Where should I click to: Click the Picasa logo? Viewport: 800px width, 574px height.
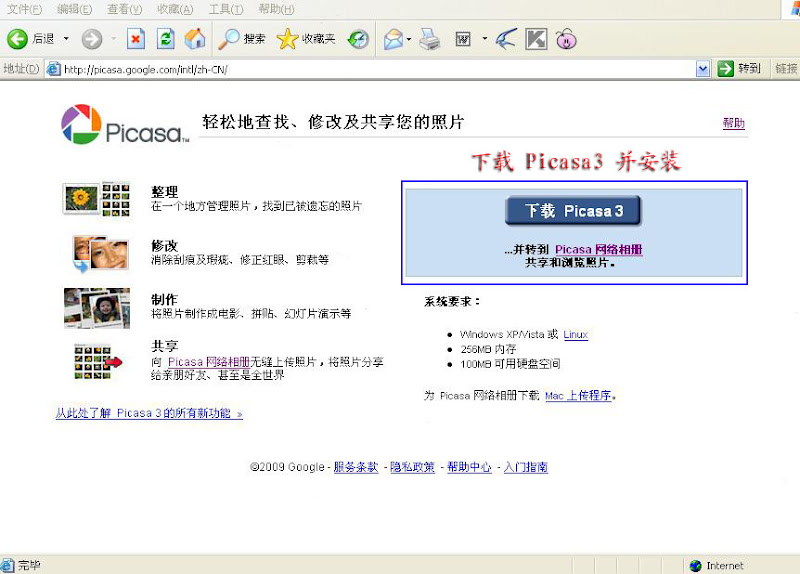pyautogui.click(x=125, y=125)
